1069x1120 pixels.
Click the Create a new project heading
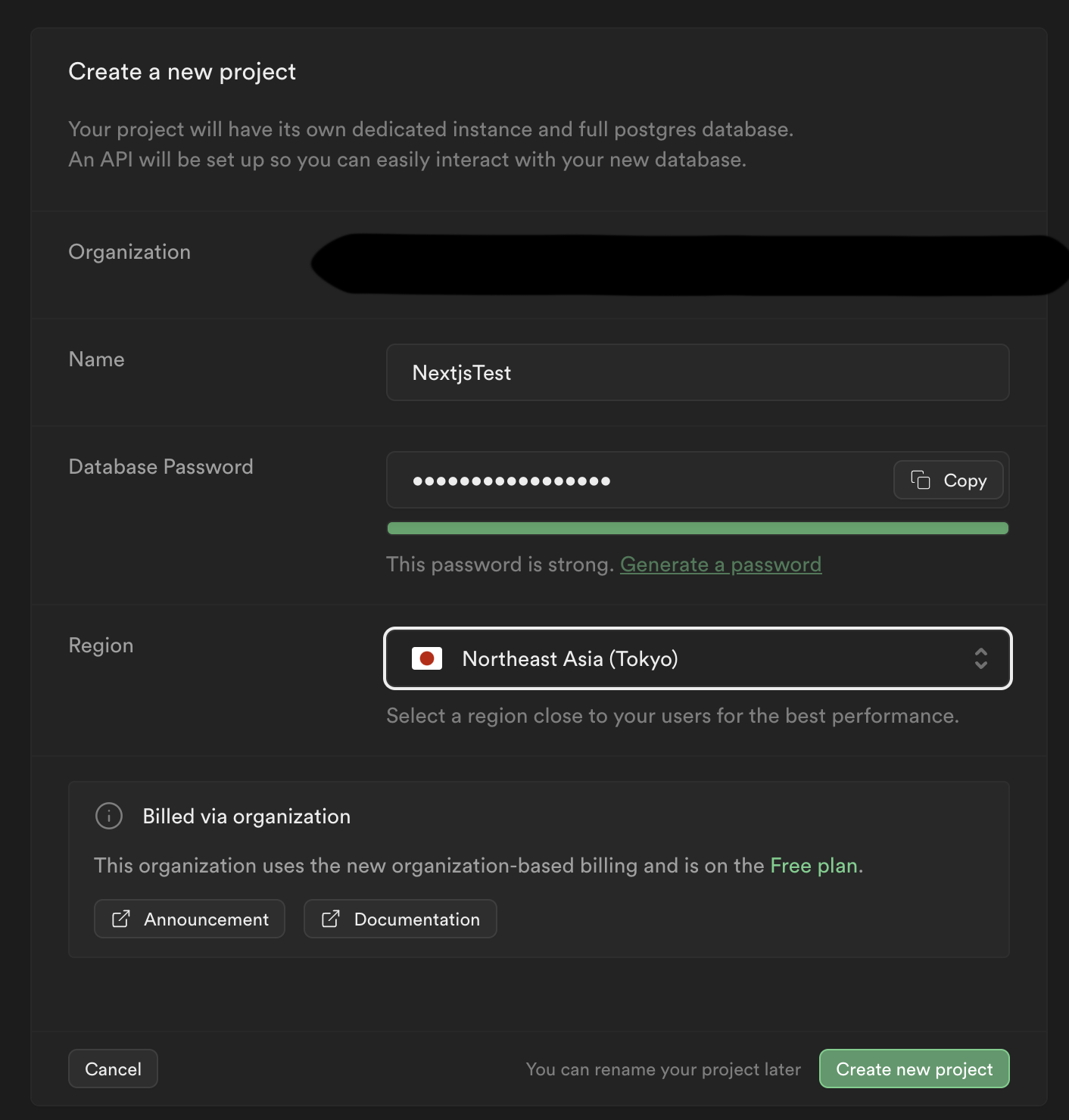pyautogui.click(x=182, y=72)
